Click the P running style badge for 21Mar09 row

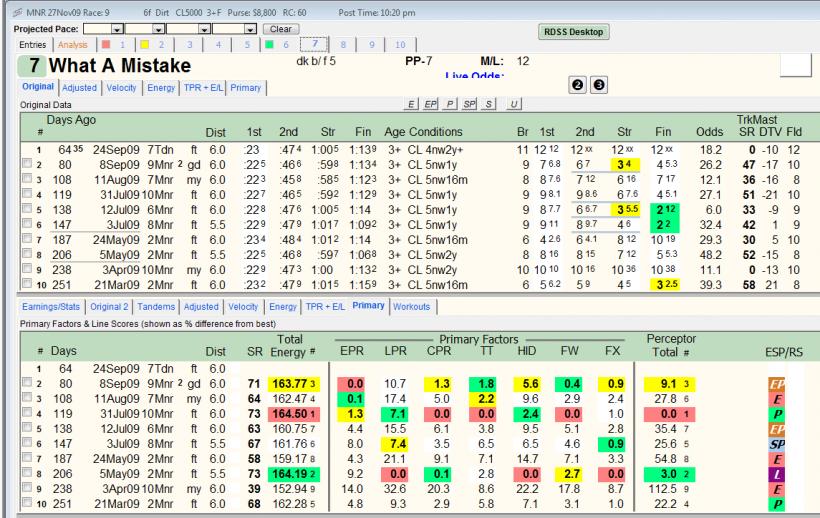point(777,504)
